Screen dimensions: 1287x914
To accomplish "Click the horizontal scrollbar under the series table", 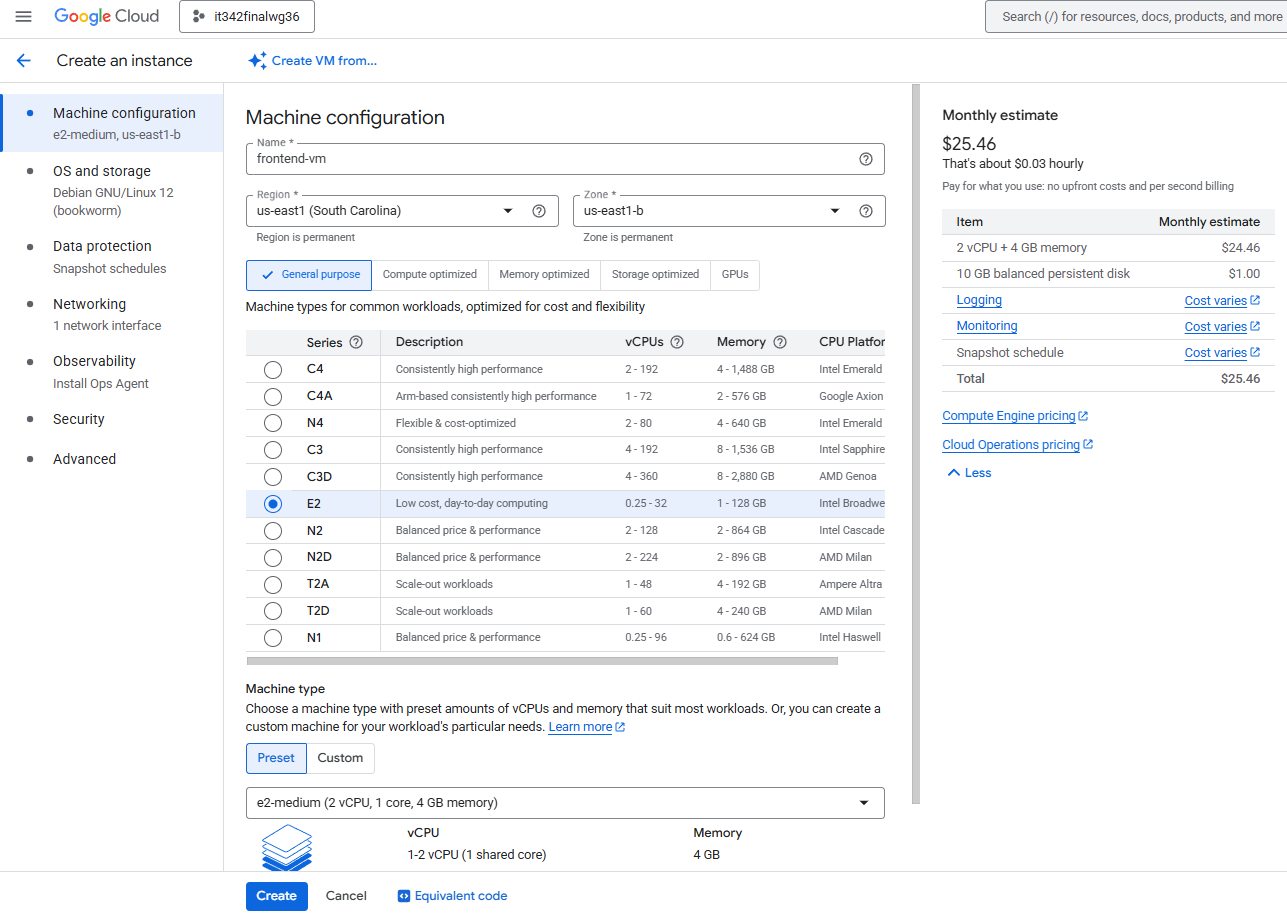I will [541, 661].
